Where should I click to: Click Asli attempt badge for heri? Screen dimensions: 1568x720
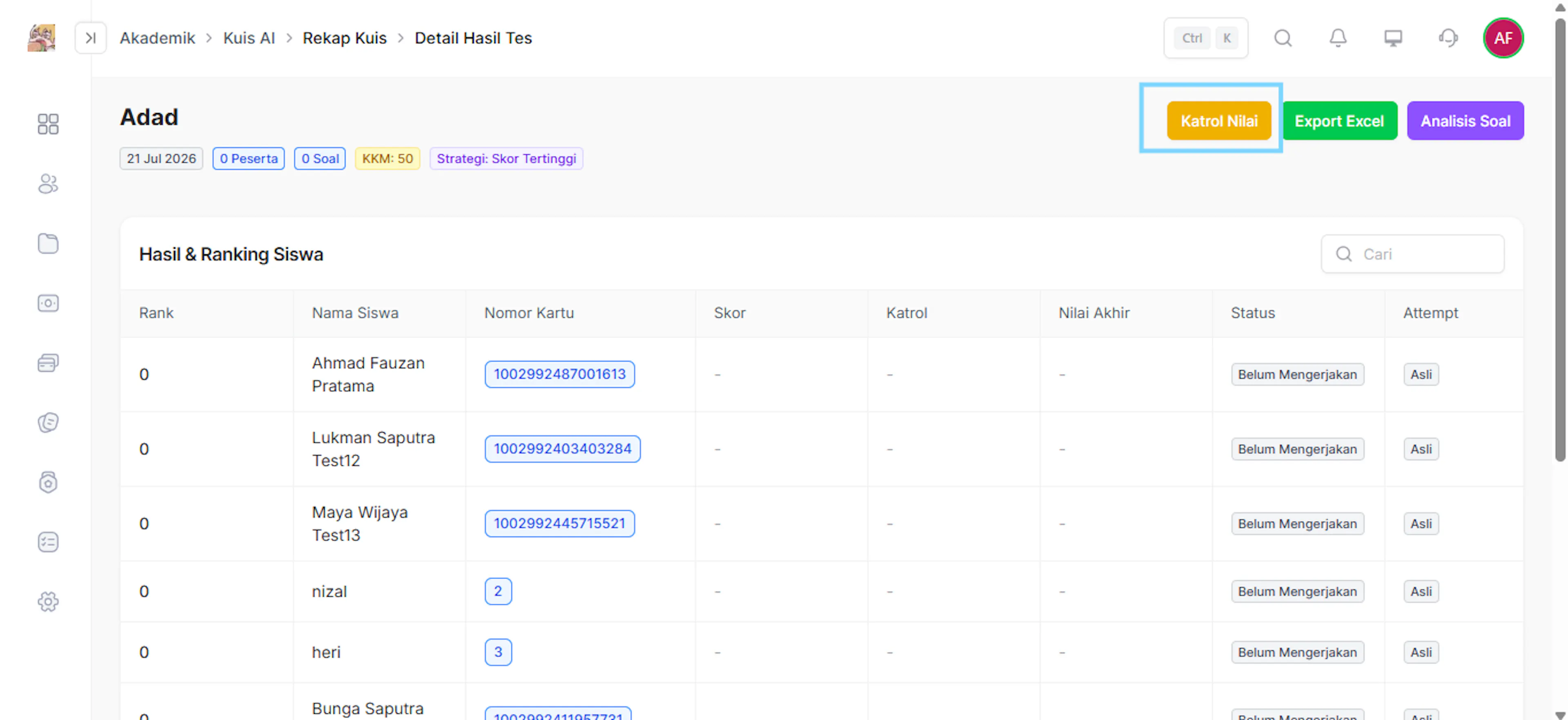[x=1421, y=652]
